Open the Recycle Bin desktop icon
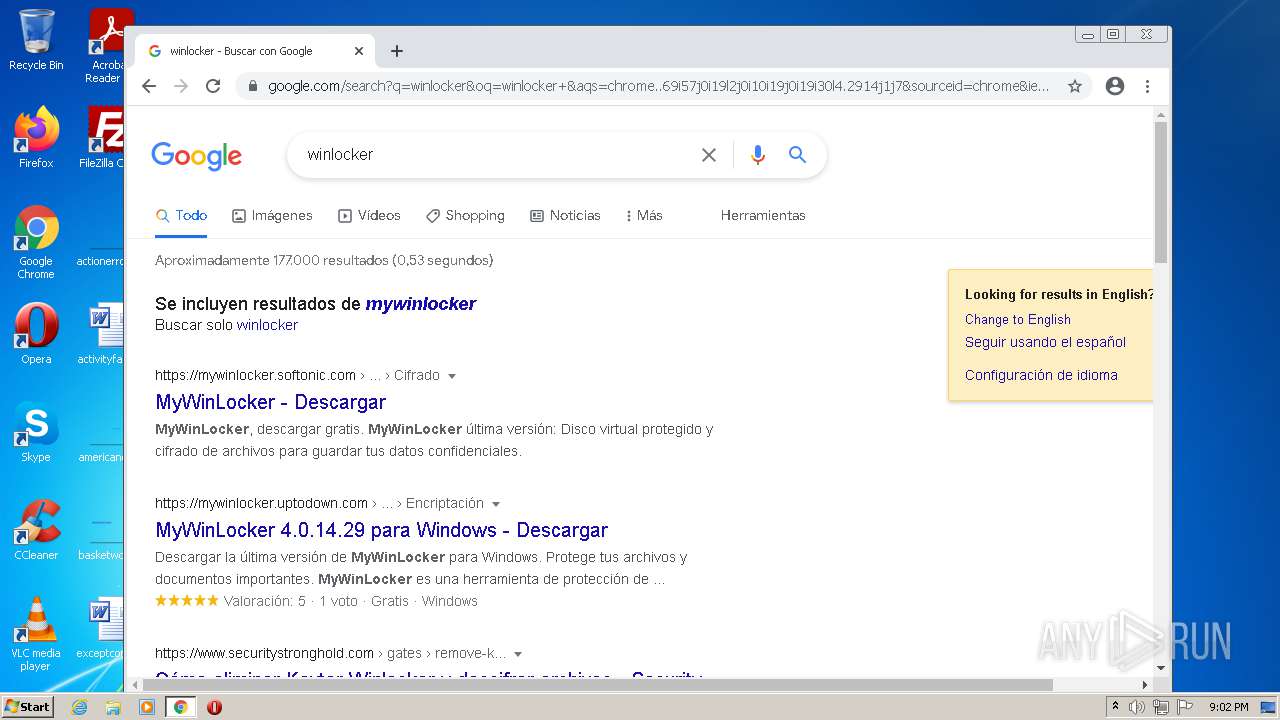Viewport: 1280px width, 720px height. click(x=36, y=40)
